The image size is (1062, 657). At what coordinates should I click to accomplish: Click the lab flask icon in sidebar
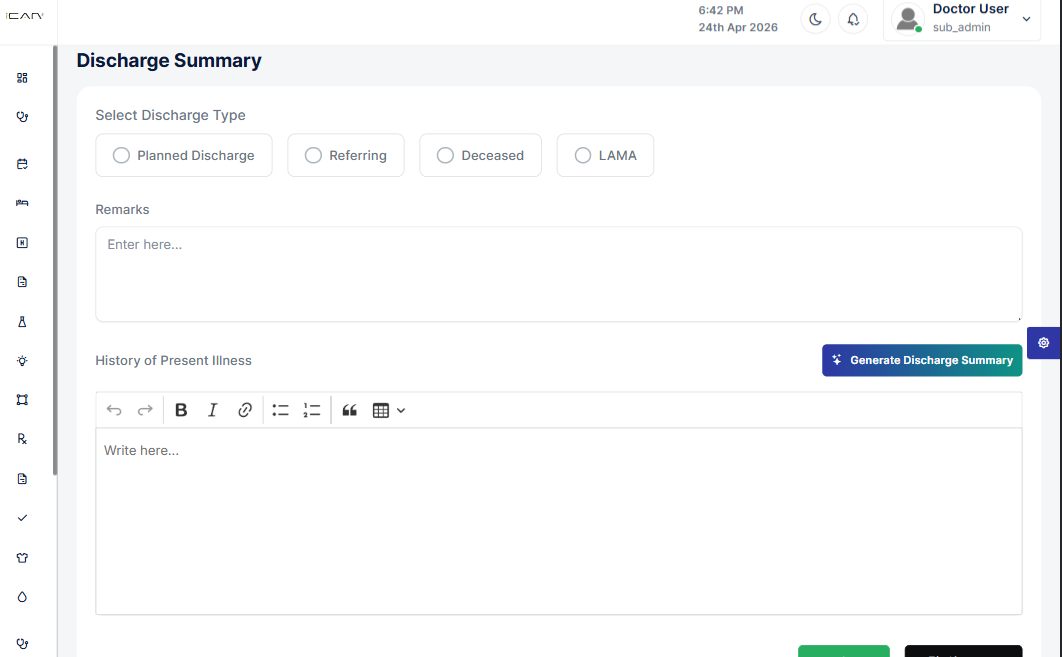[22, 322]
